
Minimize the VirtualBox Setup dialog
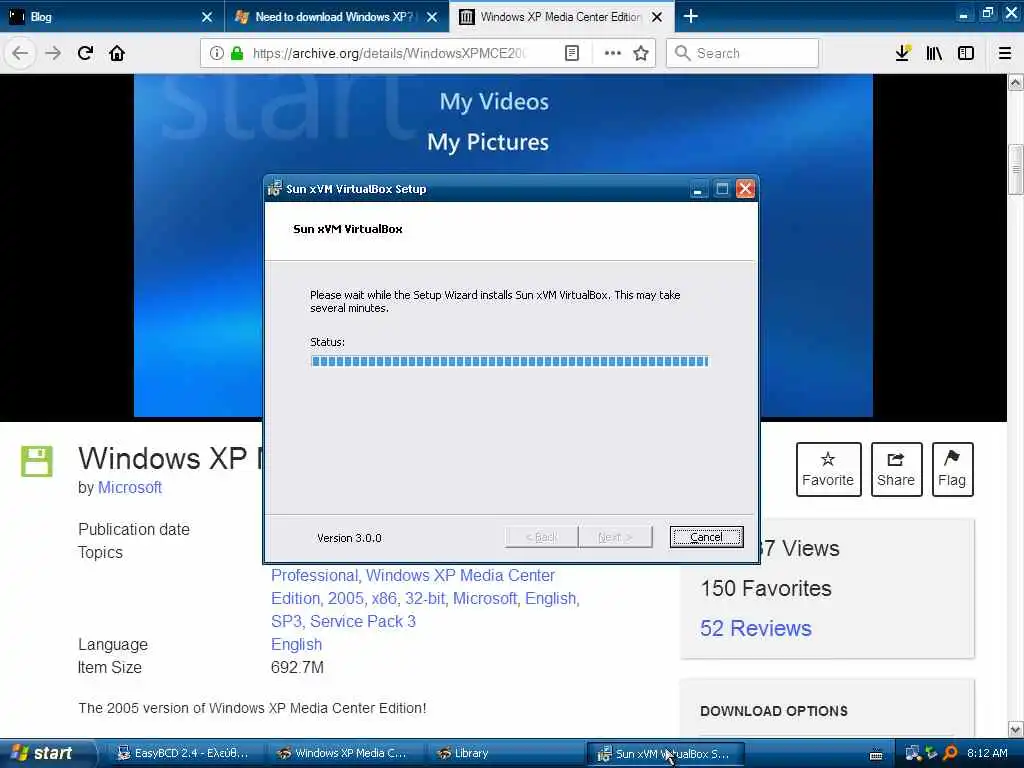[698, 189]
